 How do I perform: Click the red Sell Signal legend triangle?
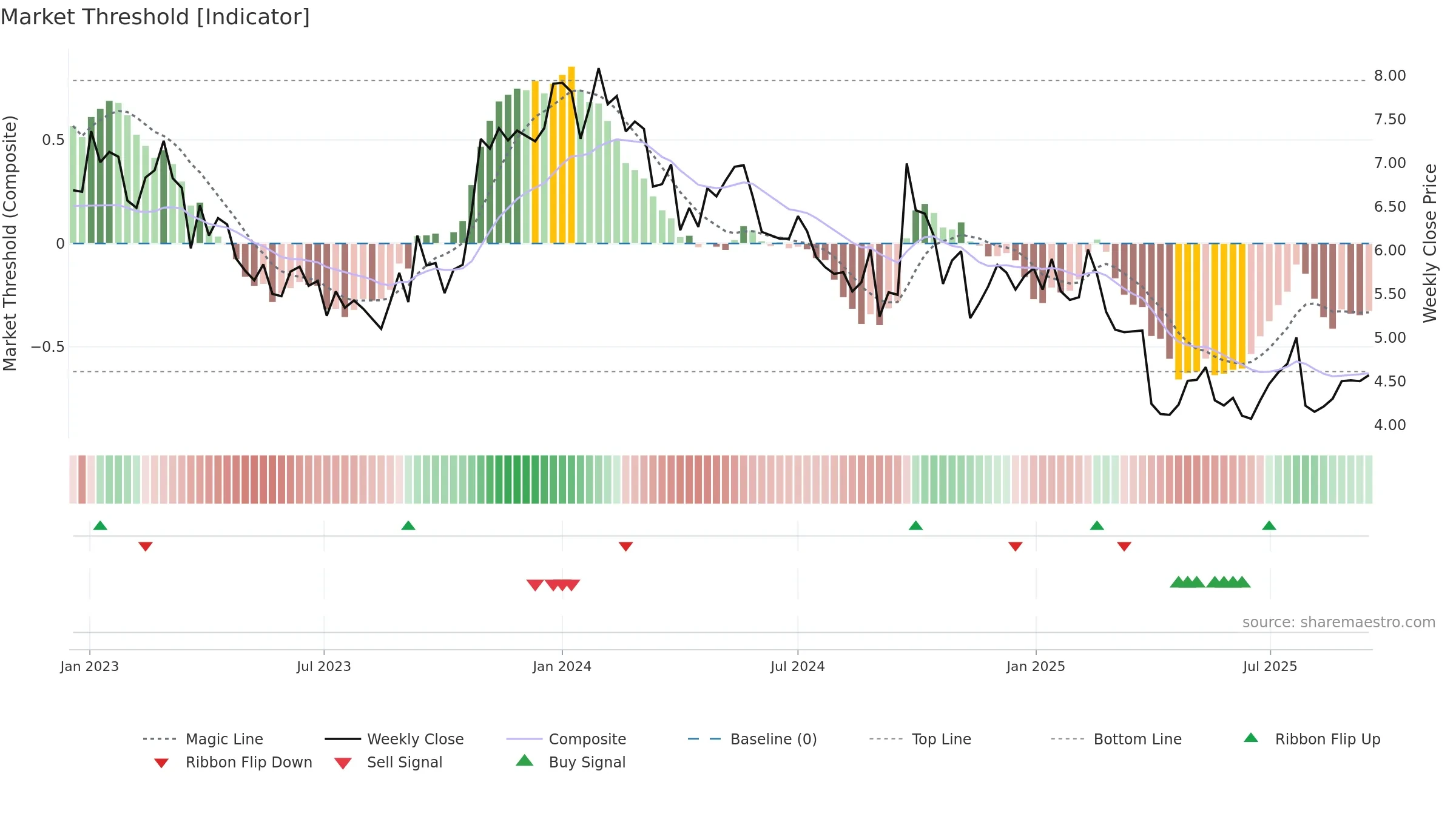343,763
